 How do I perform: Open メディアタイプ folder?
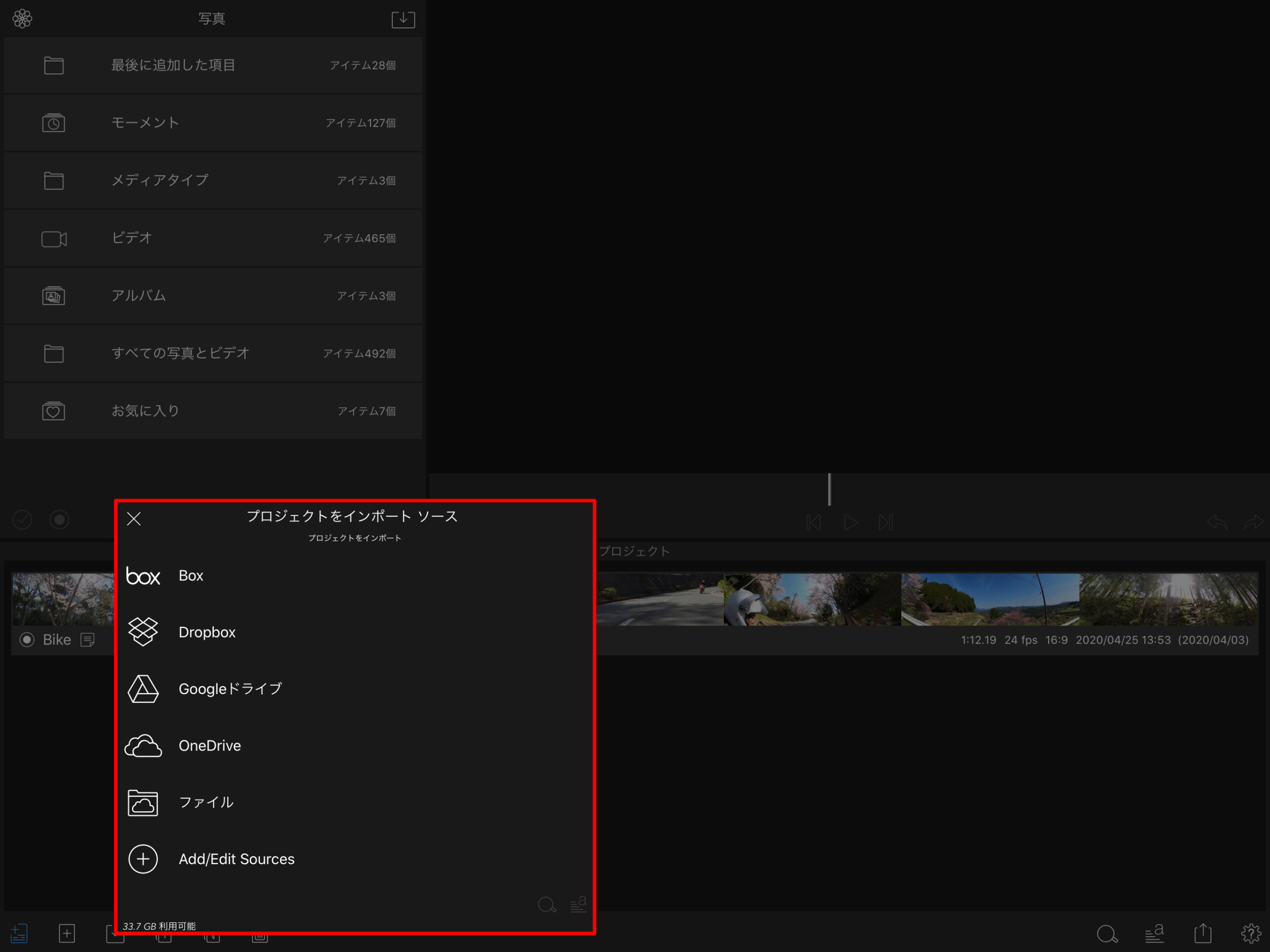(x=212, y=180)
